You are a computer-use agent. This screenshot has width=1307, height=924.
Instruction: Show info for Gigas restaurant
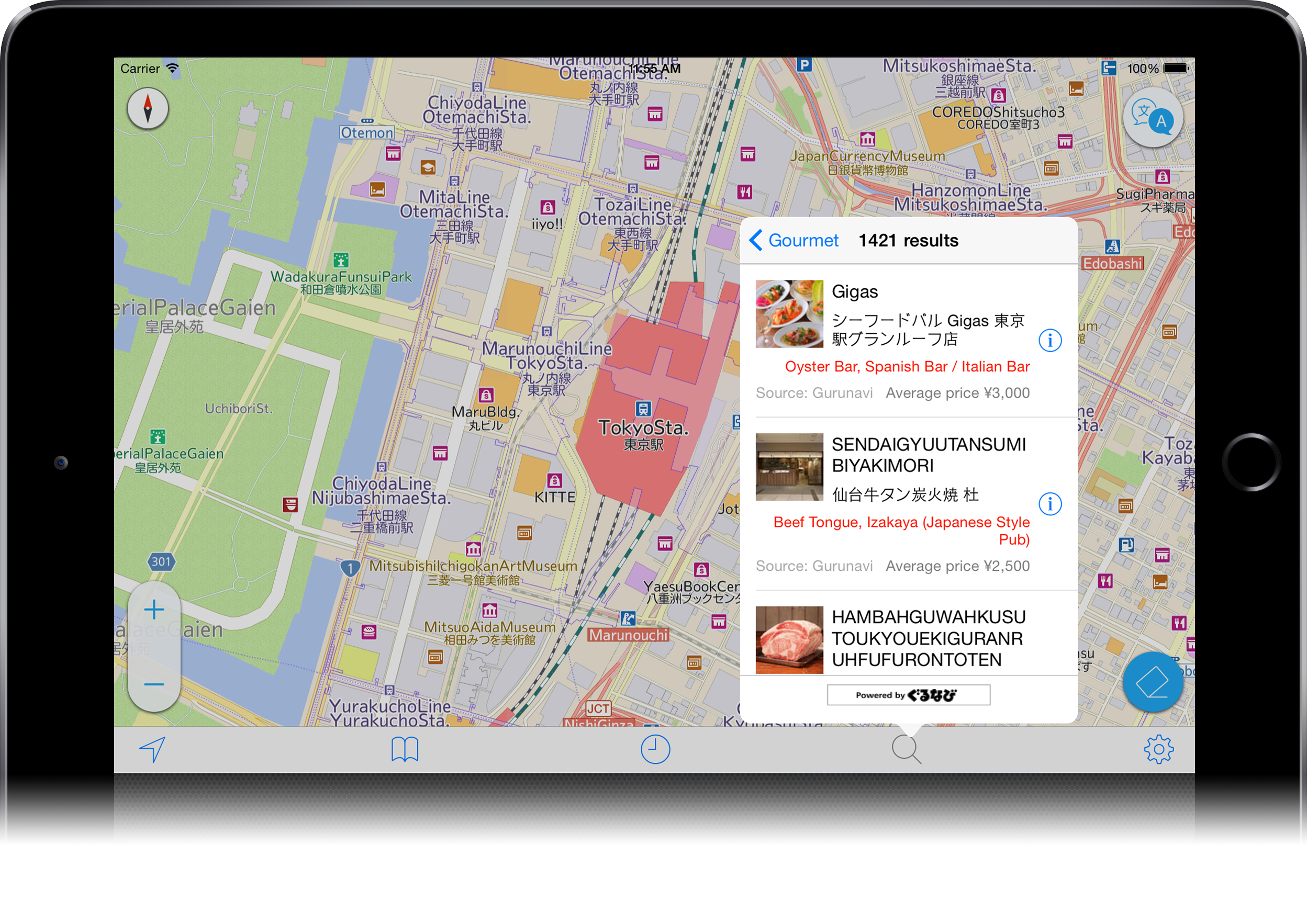pyautogui.click(x=1049, y=340)
